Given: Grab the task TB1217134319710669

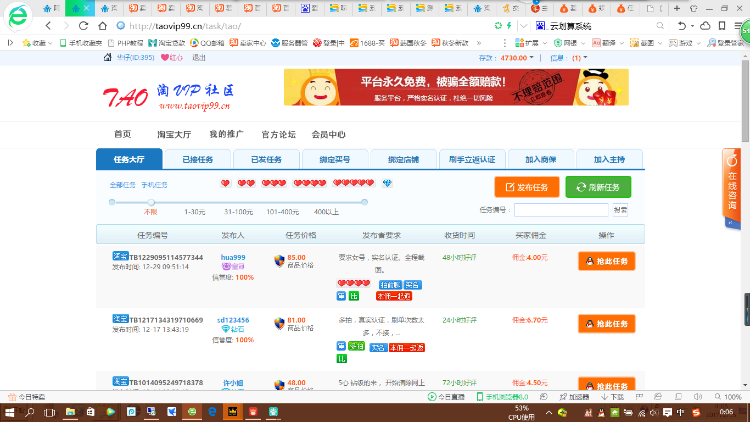Looking at the screenshot, I should click(x=607, y=324).
